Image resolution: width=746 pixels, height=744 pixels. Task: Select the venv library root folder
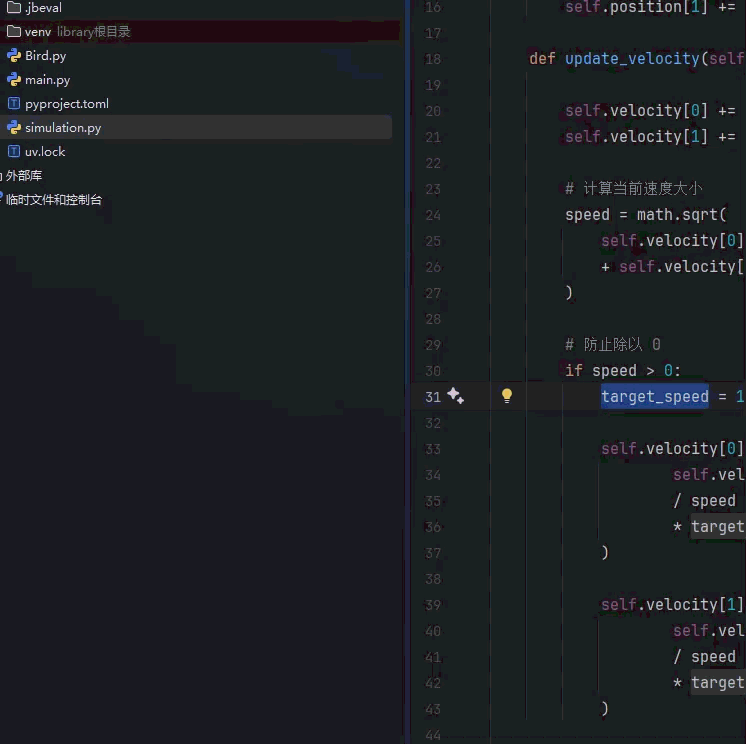200,31
